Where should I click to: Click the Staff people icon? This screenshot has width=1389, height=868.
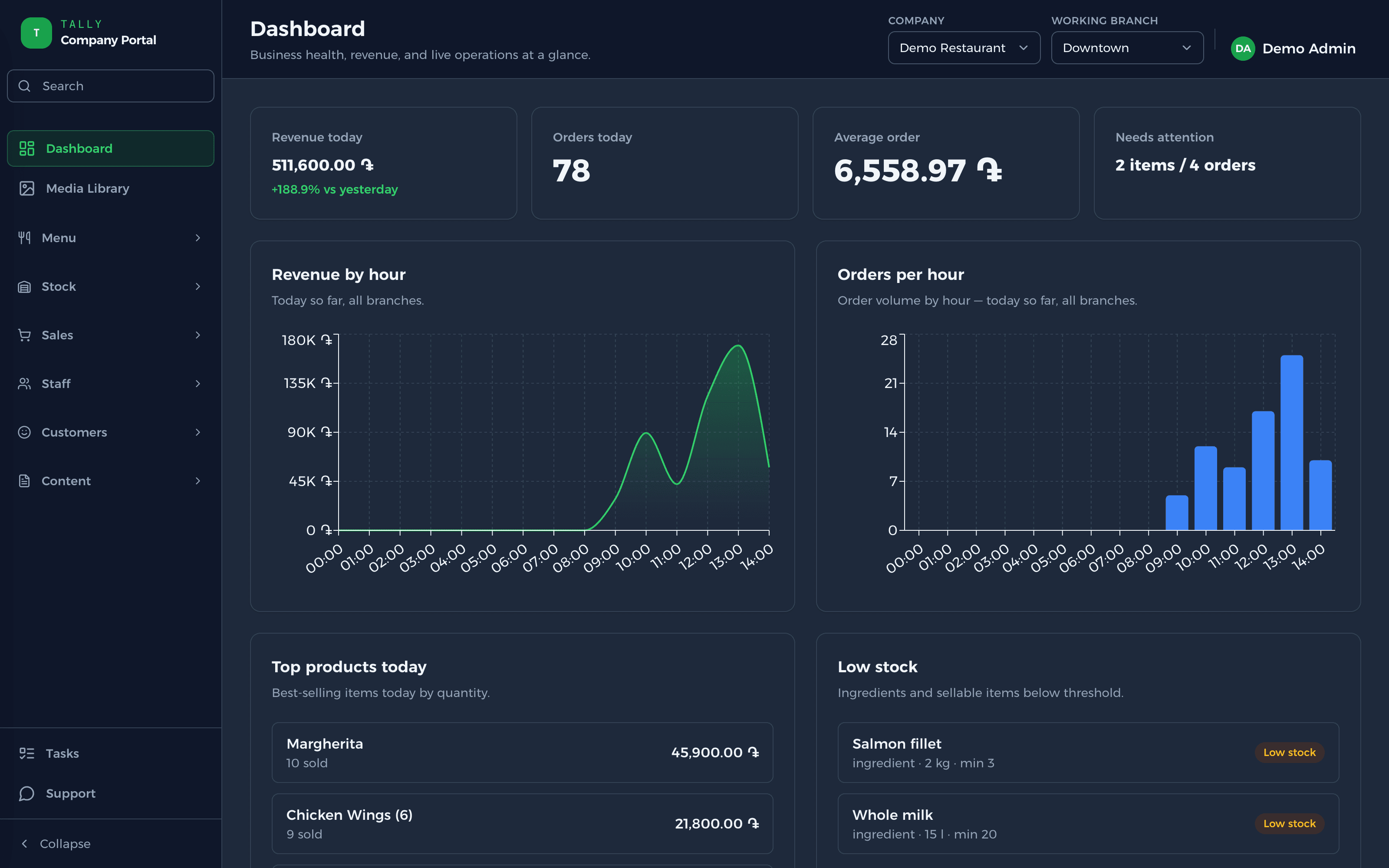point(24,384)
